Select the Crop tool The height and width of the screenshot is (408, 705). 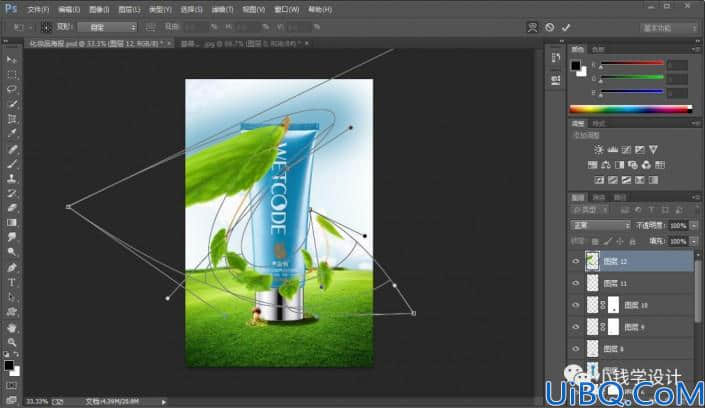pyautogui.click(x=12, y=119)
